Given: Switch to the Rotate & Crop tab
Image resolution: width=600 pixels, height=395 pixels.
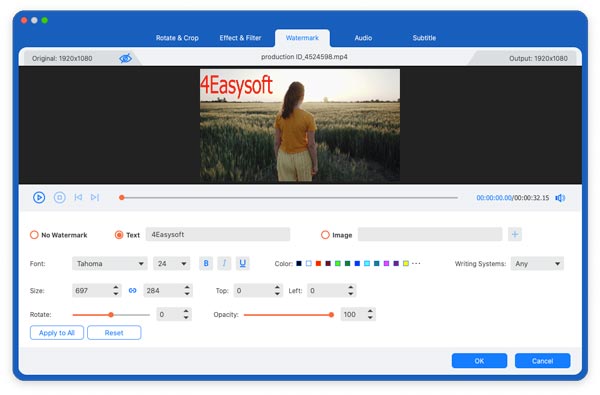Looking at the screenshot, I should pos(177,38).
